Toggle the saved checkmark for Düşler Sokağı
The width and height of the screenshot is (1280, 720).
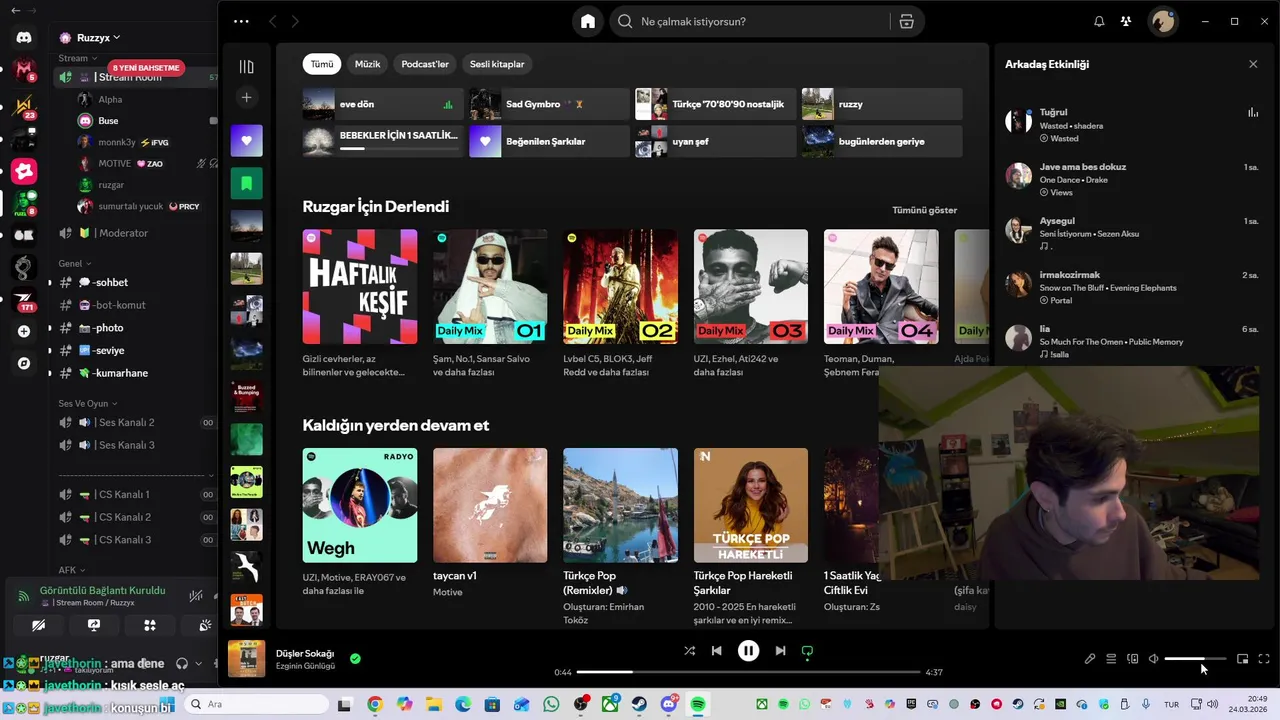point(355,659)
